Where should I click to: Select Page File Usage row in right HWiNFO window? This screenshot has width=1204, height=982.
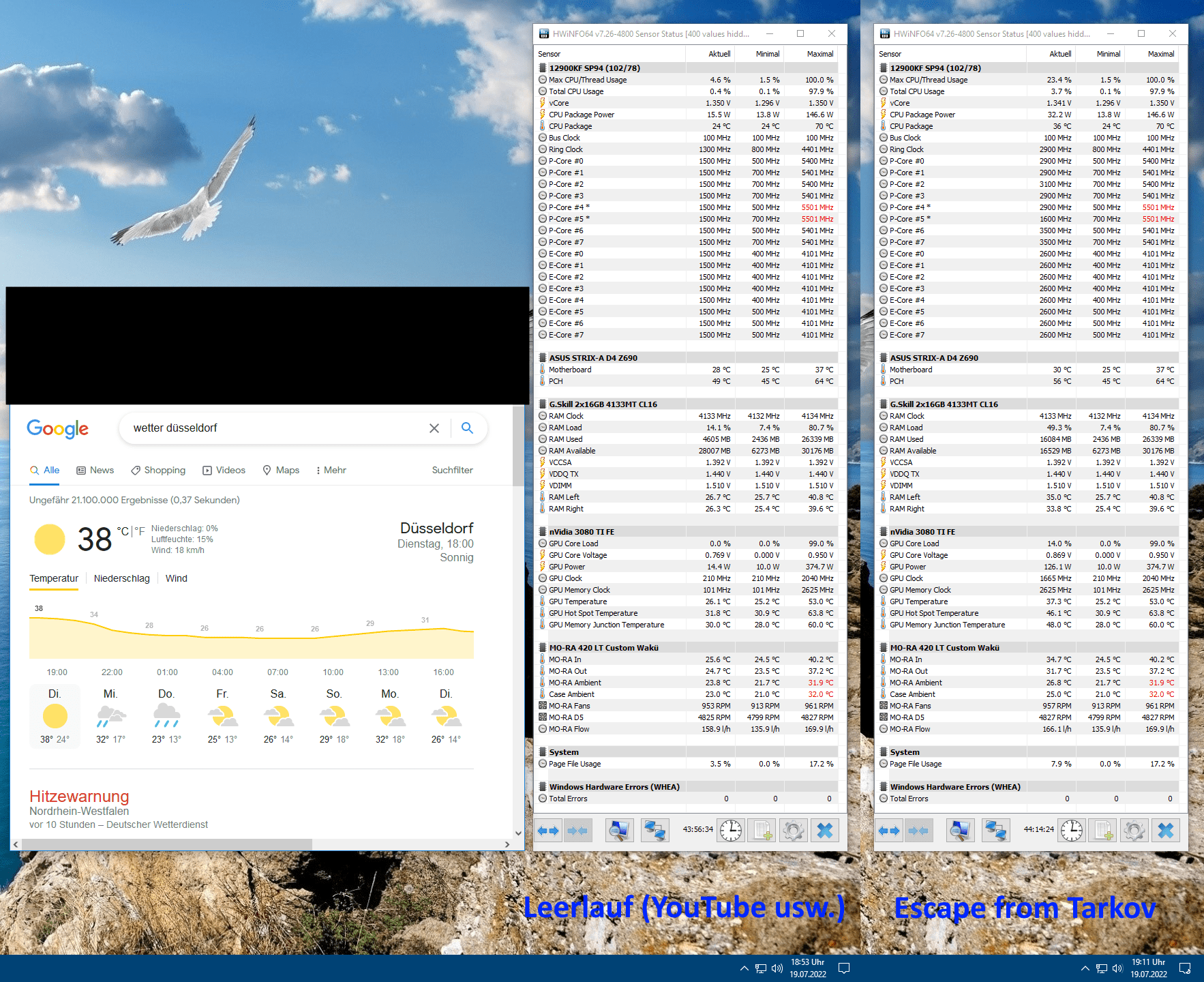click(1028, 764)
